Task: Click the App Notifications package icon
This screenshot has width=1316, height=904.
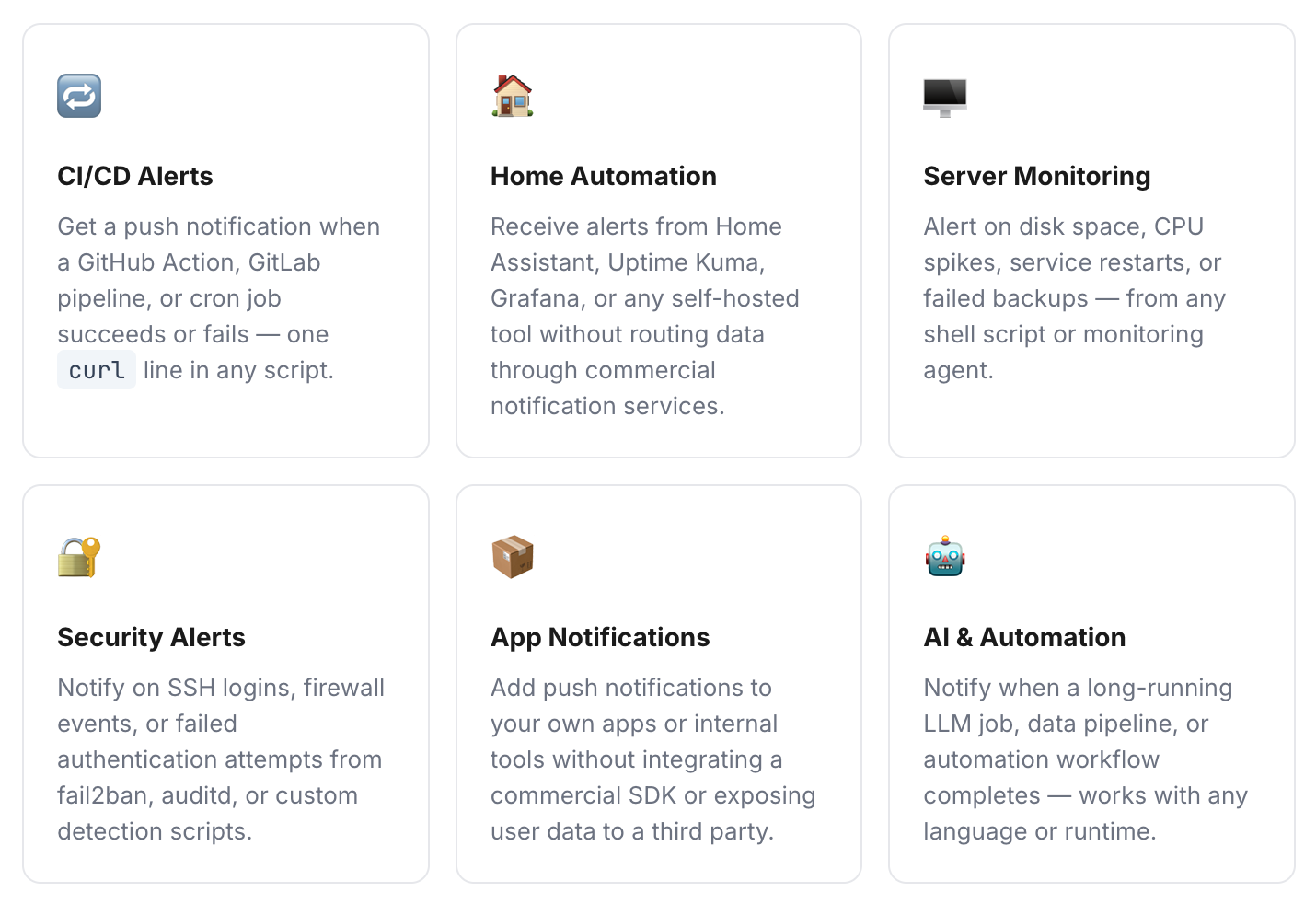Action: click(x=513, y=557)
